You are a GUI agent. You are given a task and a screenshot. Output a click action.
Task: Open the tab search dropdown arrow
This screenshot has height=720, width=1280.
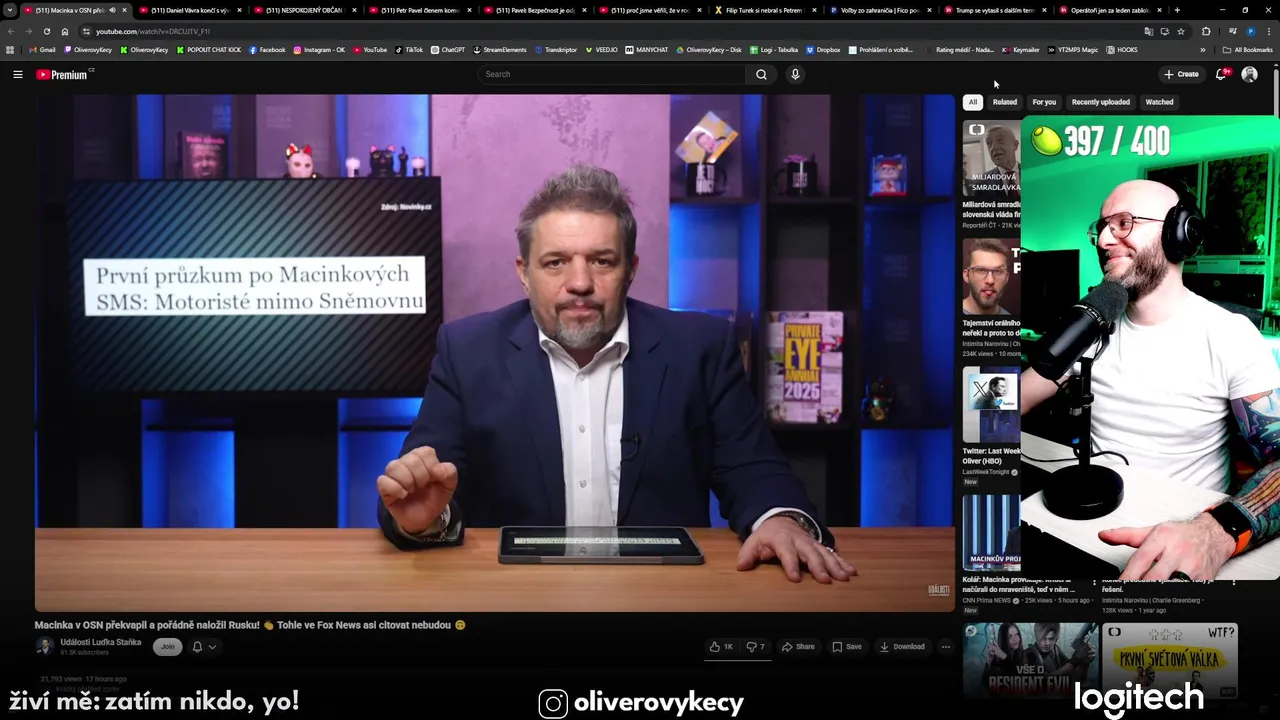pos(10,10)
